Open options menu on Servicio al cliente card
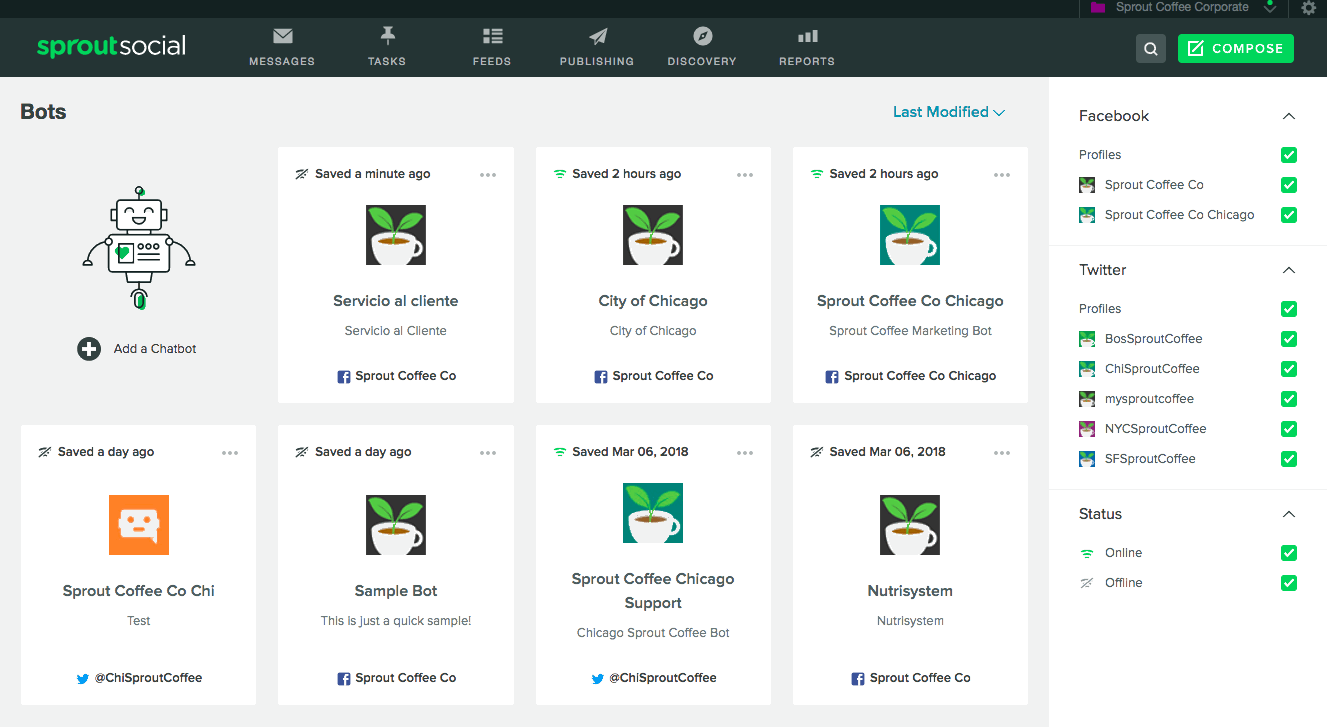The width and height of the screenshot is (1327, 727). pos(488,175)
